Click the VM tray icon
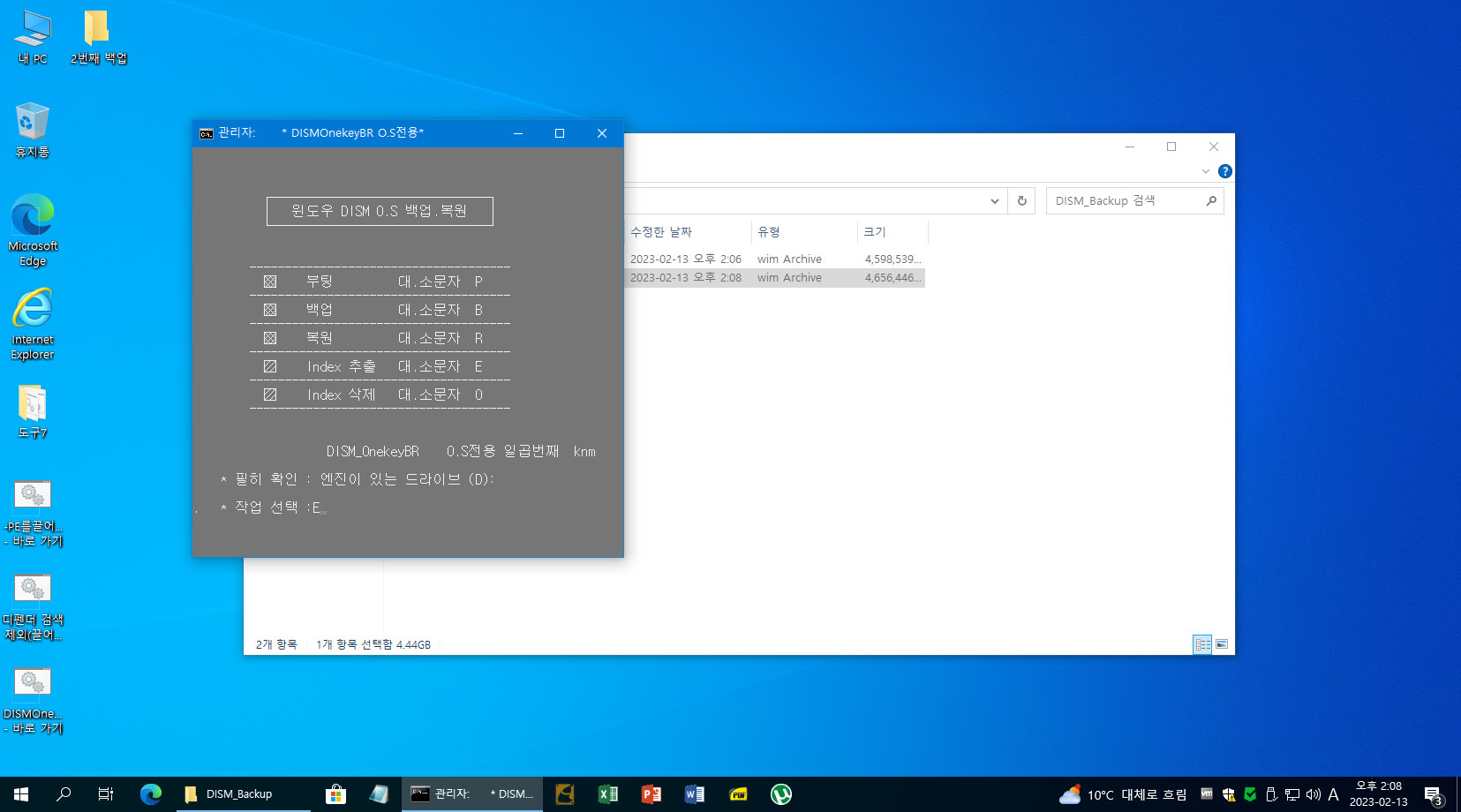The width and height of the screenshot is (1461, 812). pyautogui.click(x=1207, y=794)
